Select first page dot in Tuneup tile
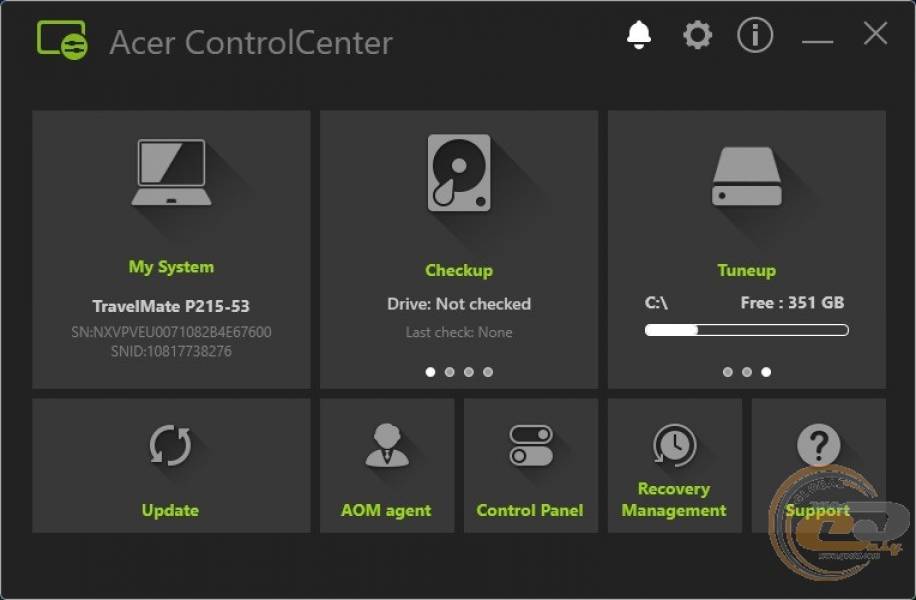 (x=727, y=372)
